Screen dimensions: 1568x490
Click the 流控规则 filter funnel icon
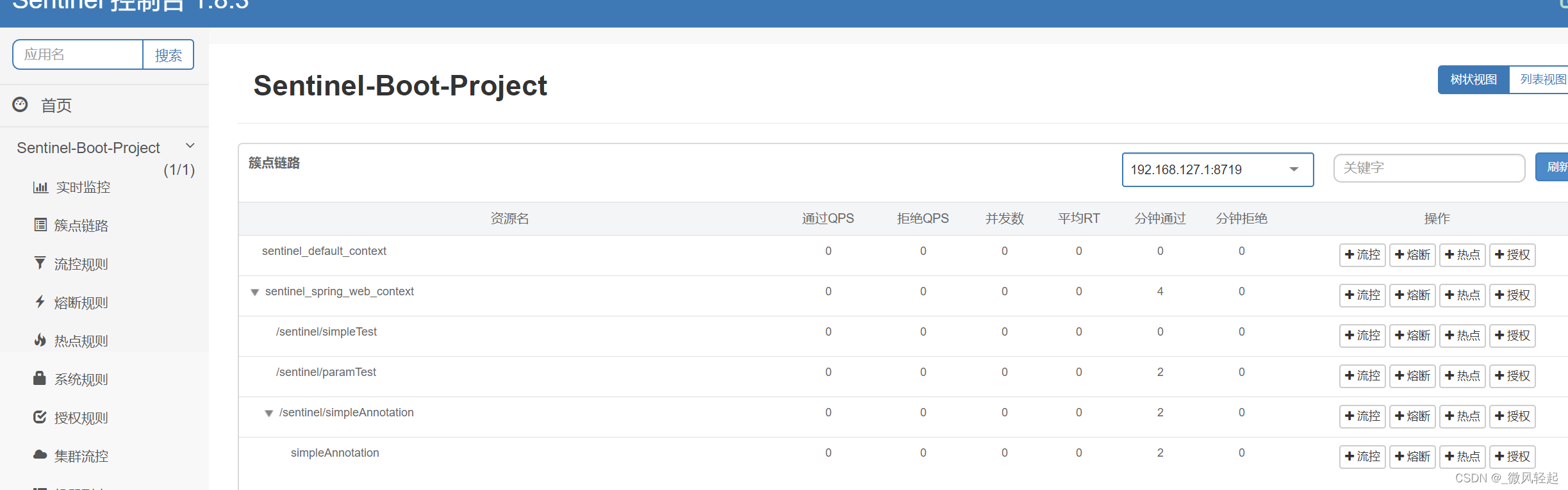40,263
